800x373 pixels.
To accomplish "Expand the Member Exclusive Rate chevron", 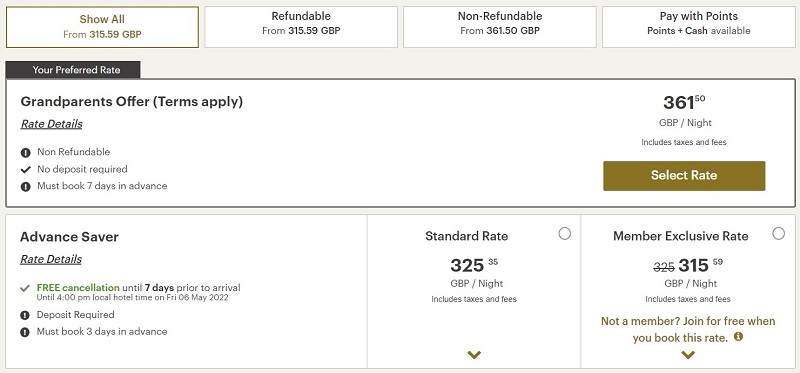I will (x=688, y=355).
